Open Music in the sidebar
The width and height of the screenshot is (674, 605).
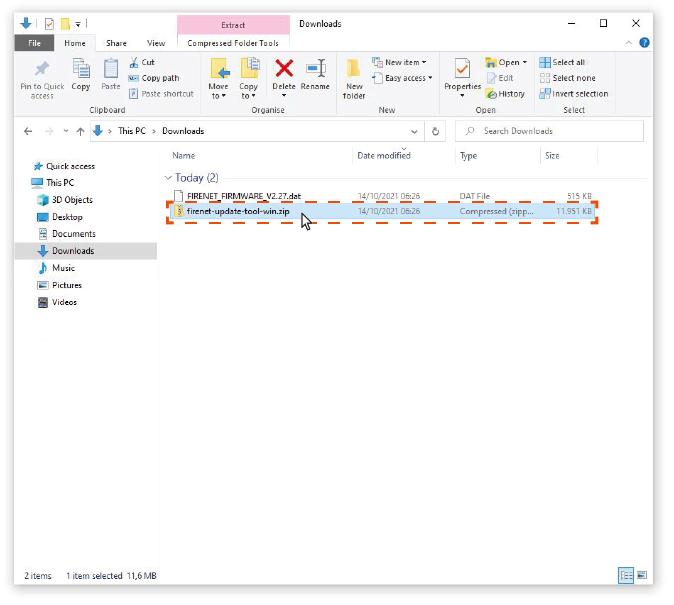coord(63,268)
